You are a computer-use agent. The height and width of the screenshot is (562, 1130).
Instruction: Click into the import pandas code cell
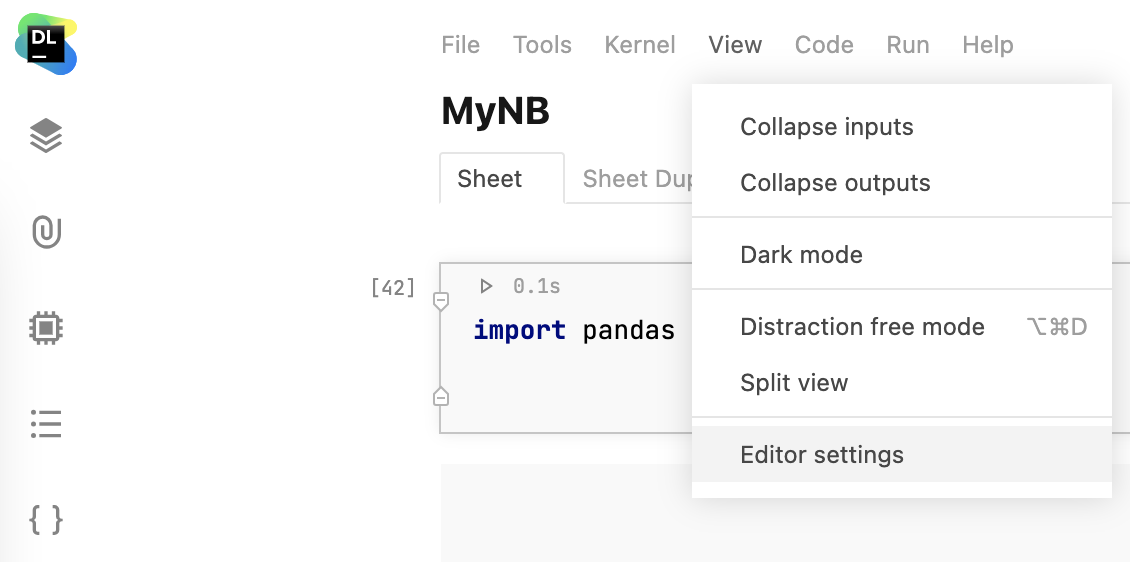[x=574, y=331]
